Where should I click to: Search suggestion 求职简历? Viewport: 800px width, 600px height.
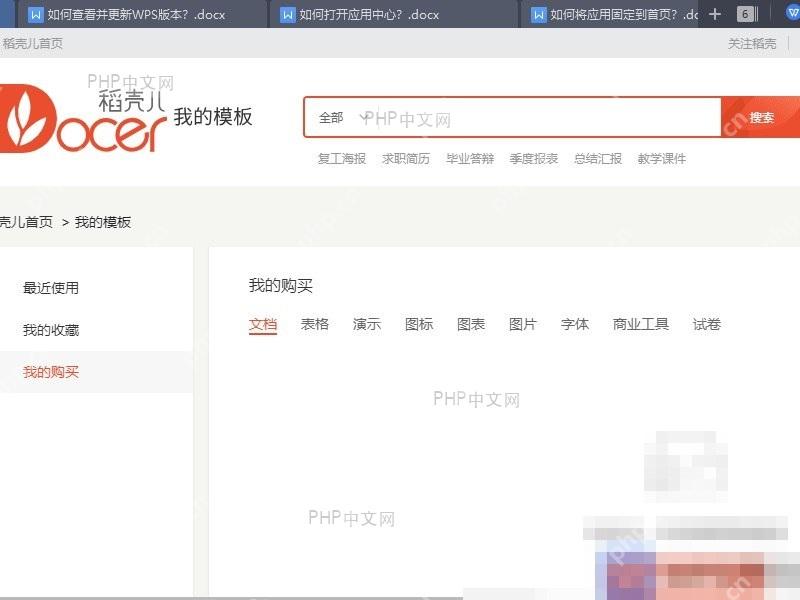(406, 159)
